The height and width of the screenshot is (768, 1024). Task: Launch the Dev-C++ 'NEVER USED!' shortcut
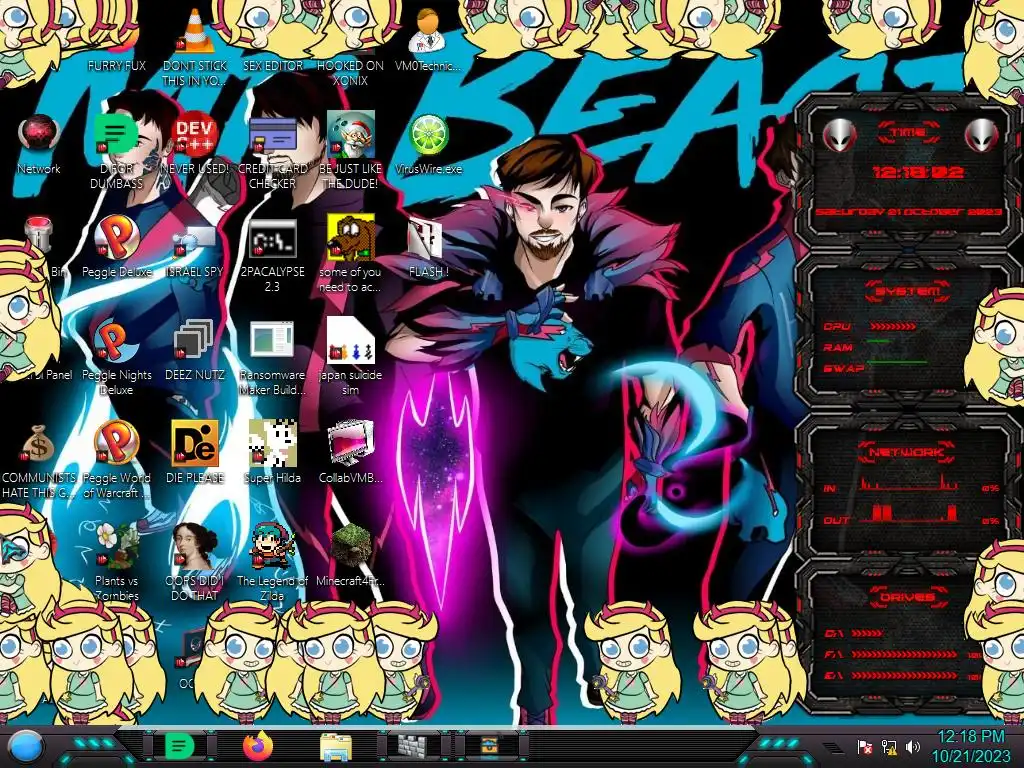click(195, 135)
